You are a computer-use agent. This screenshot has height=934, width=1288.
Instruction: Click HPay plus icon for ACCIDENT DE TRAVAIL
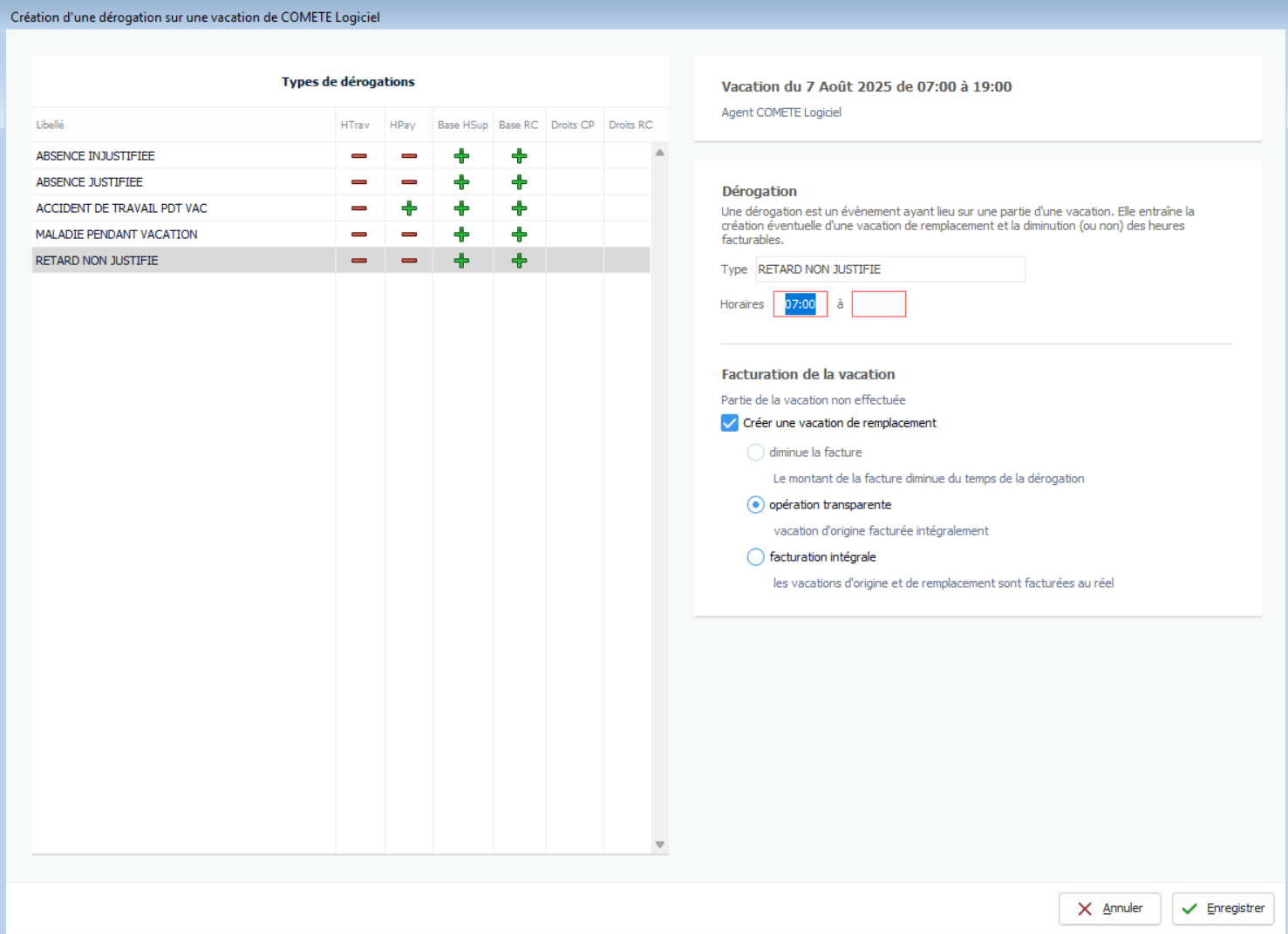(x=408, y=208)
